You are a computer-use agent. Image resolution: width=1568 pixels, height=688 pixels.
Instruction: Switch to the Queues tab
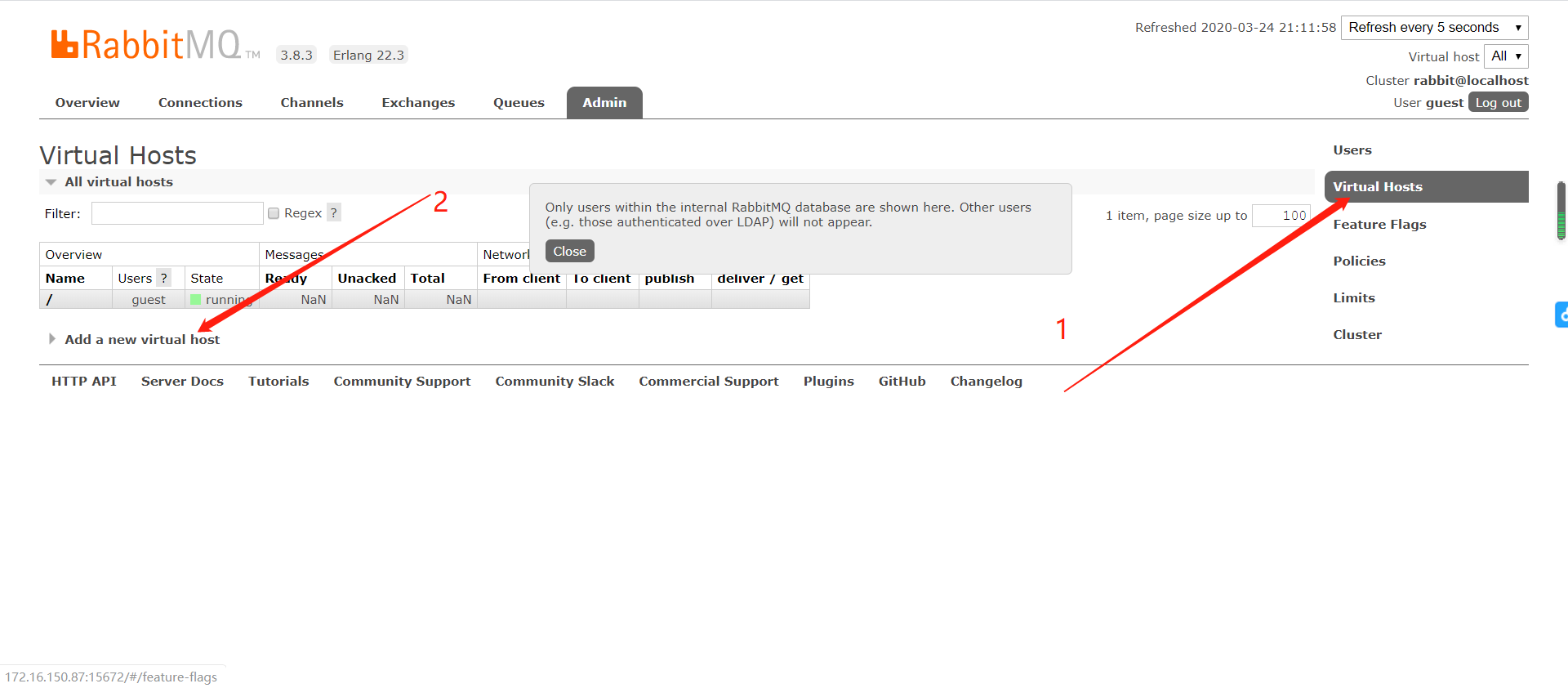point(519,103)
